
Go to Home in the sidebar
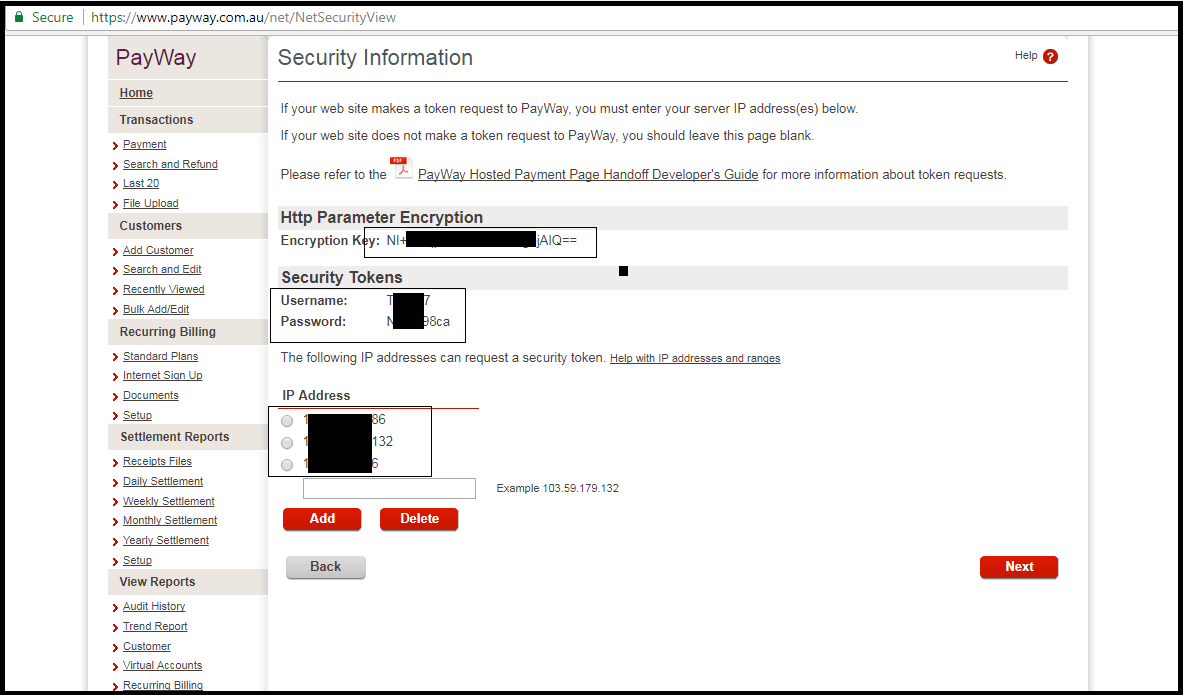coord(136,92)
